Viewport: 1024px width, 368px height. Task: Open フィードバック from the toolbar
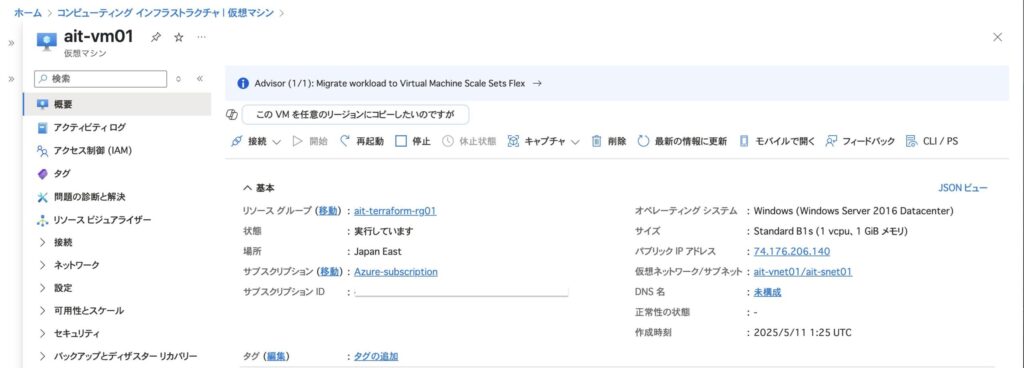tap(860, 141)
